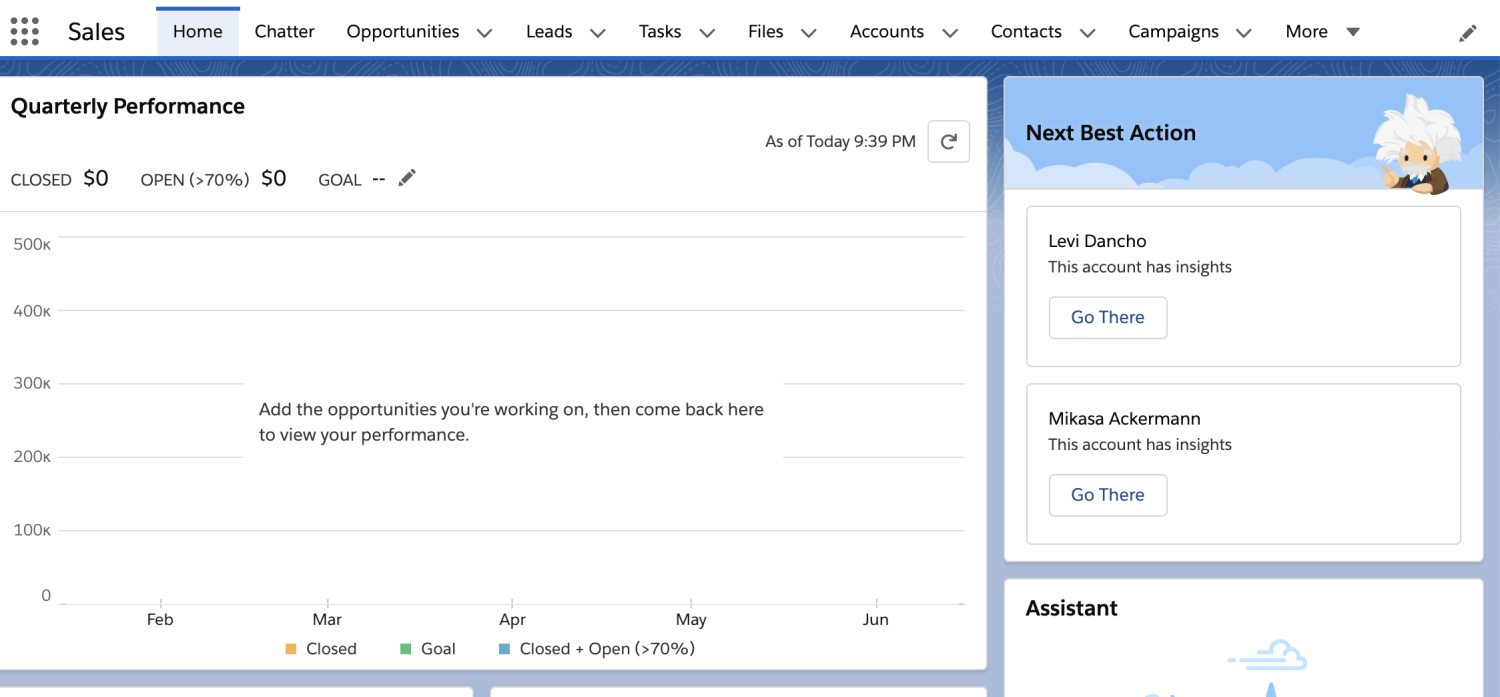Select the Home tab
The image size is (1500, 697).
[197, 31]
